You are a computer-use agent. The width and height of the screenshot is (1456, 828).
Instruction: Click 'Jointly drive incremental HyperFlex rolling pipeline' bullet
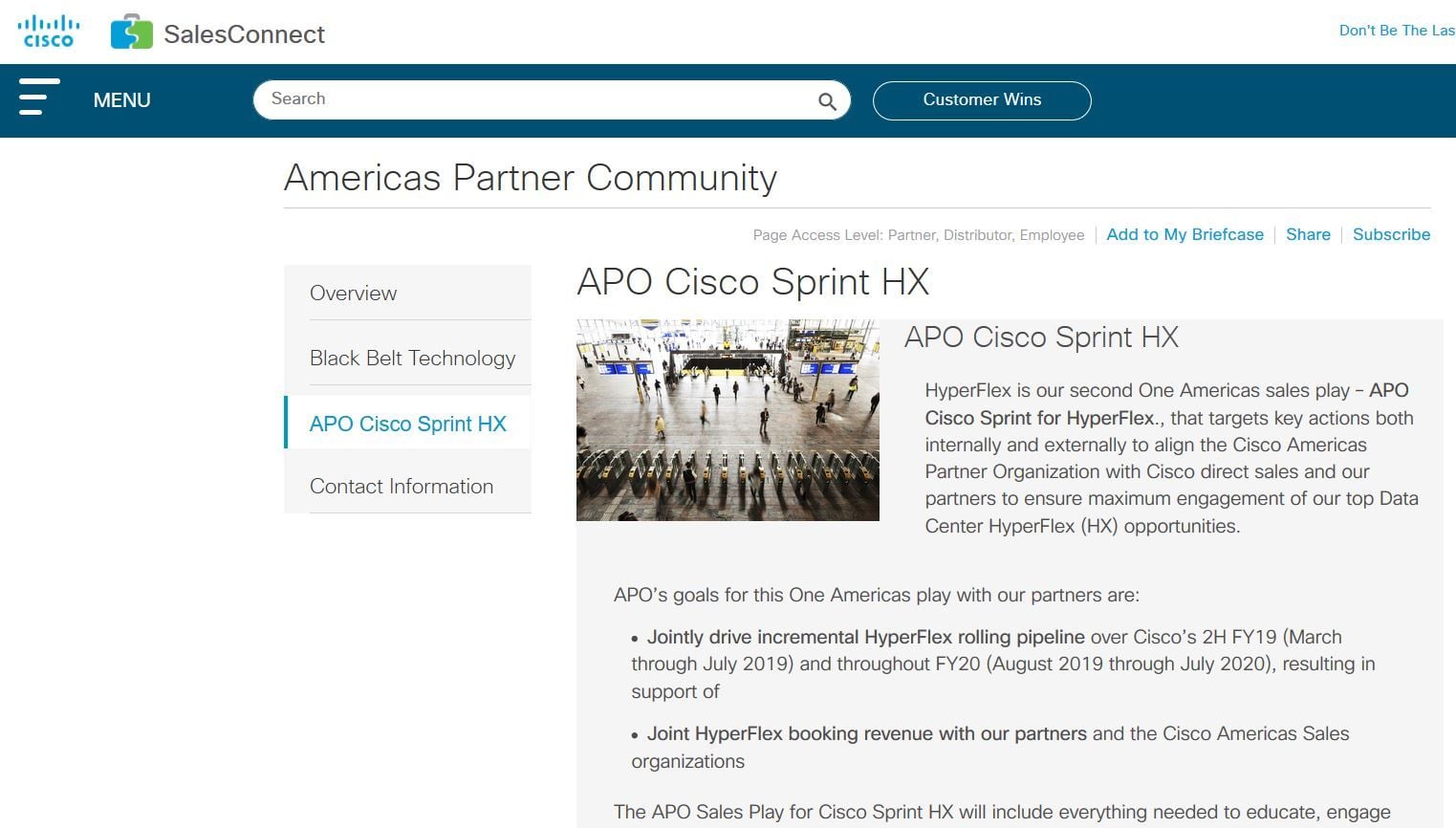(x=865, y=637)
